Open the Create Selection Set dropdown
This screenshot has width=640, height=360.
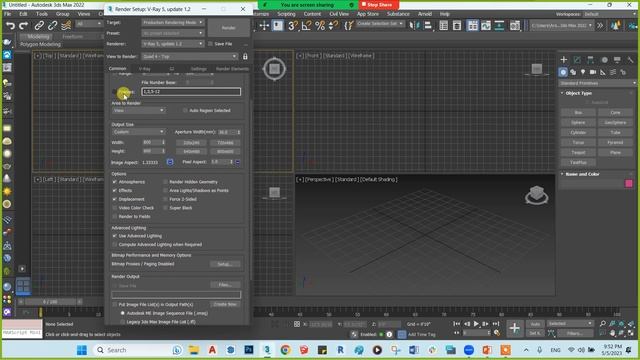click(x=380, y=24)
